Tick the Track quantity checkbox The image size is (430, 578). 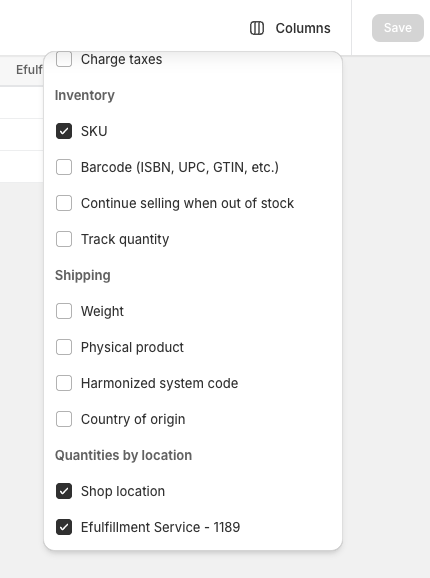64,239
